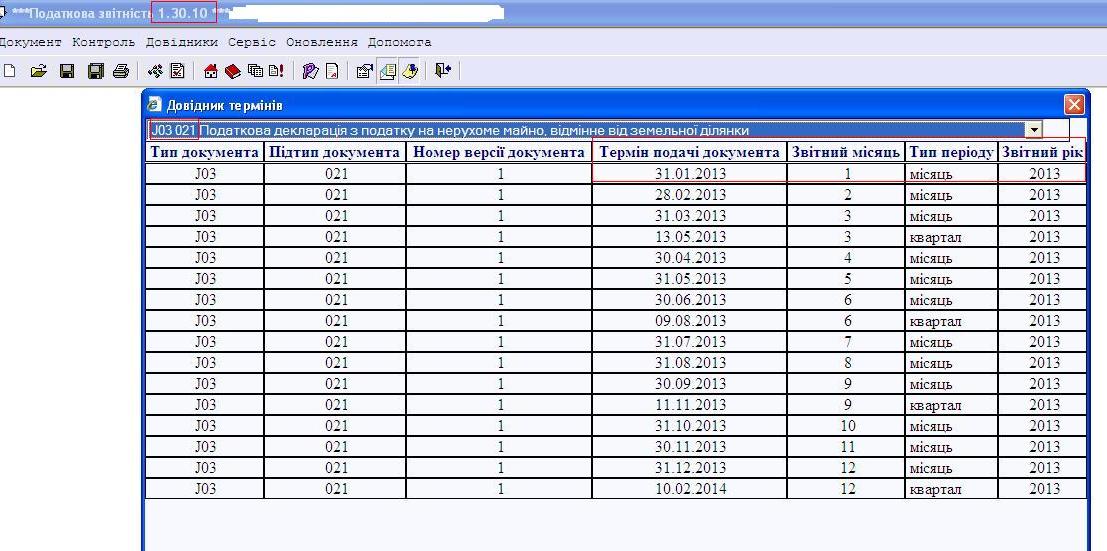Print the document using the printer icon

point(121,71)
